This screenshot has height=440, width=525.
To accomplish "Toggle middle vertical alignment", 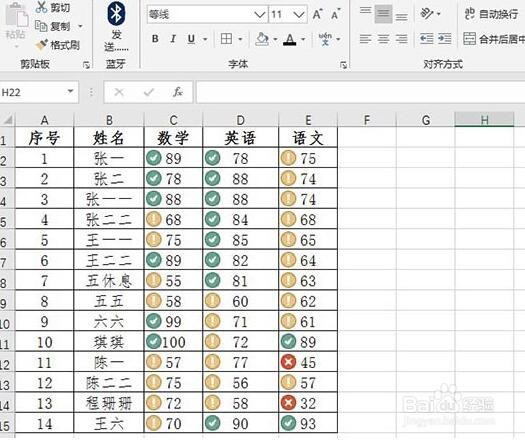I will click(383, 14).
